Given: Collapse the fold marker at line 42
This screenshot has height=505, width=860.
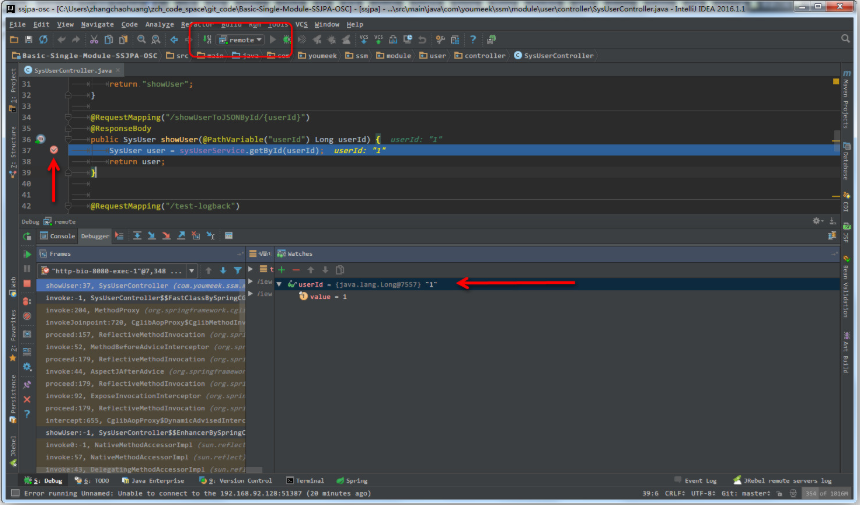Looking at the screenshot, I should click(x=68, y=206).
